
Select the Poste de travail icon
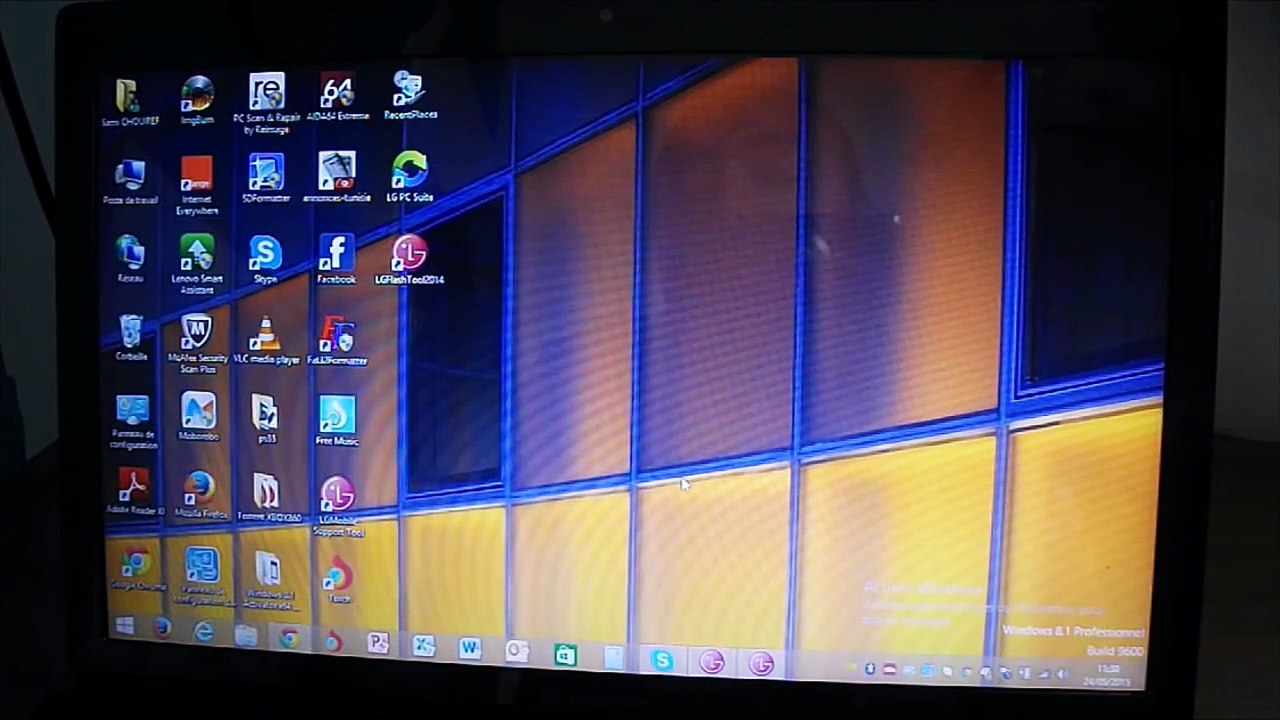[130, 182]
